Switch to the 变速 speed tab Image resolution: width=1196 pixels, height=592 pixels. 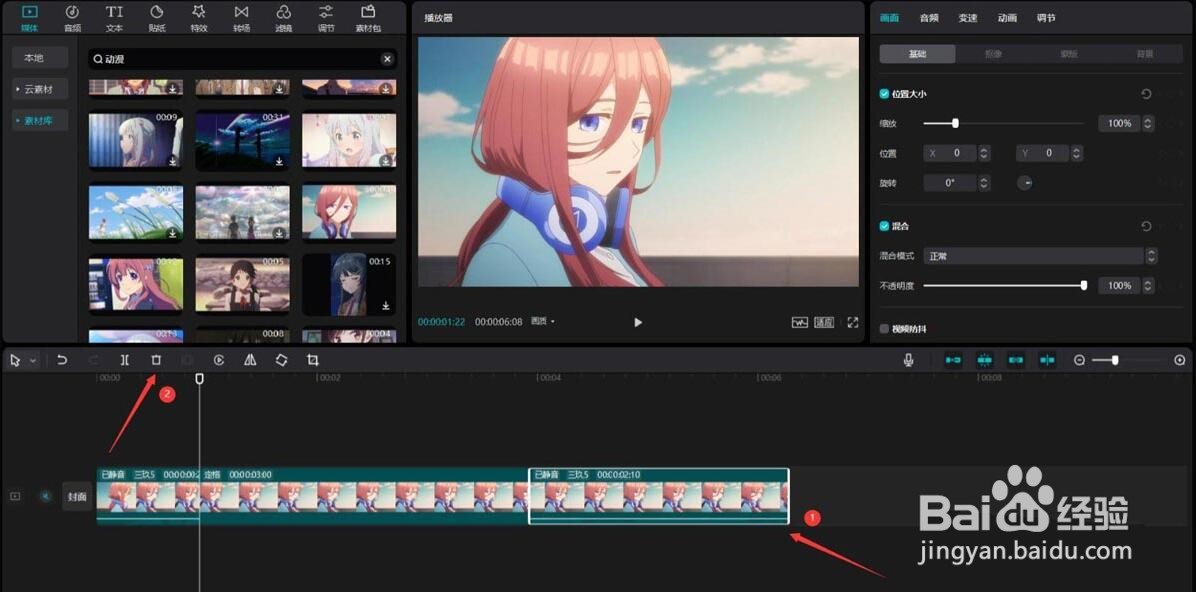coord(968,18)
